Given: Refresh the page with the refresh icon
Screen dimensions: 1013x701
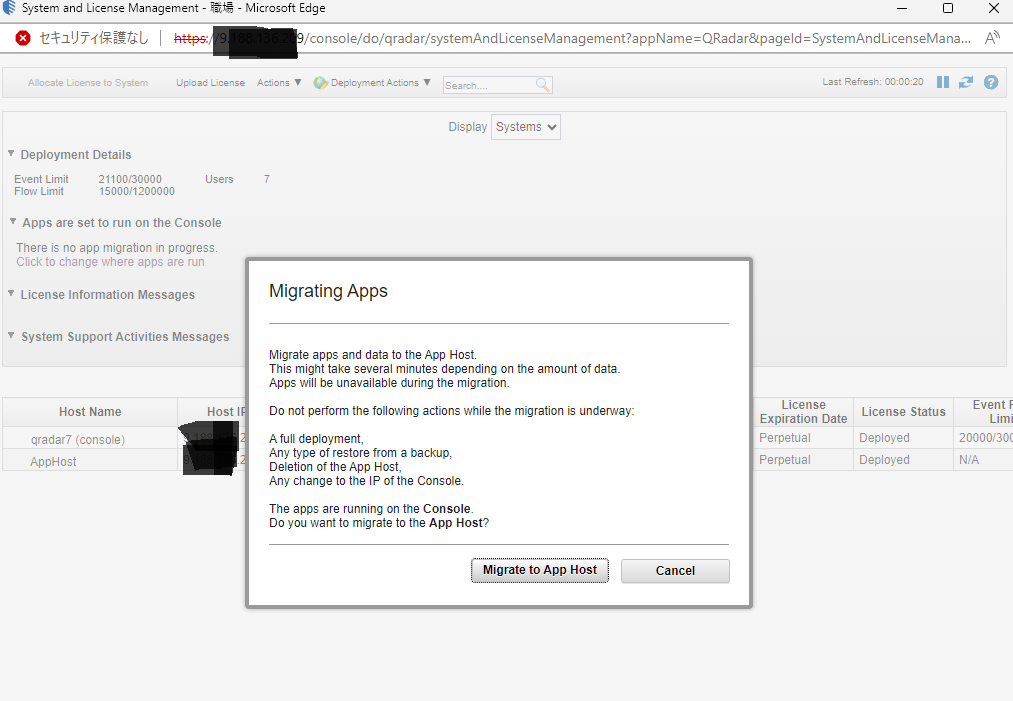Looking at the screenshot, I should (x=966, y=82).
